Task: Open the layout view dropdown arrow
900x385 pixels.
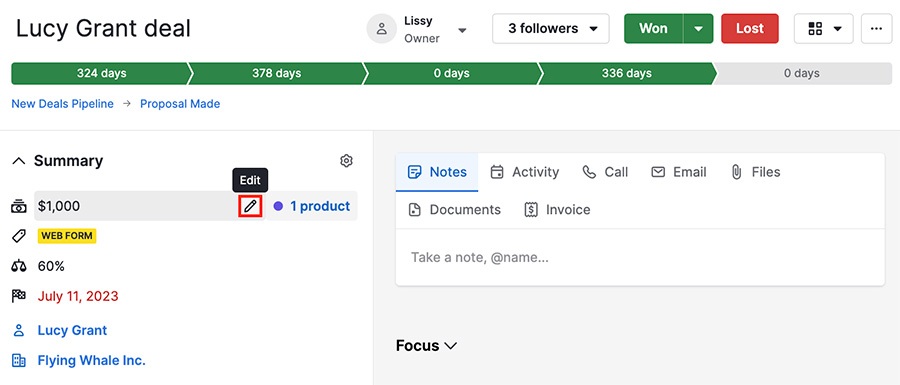Action: [x=837, y=29]
